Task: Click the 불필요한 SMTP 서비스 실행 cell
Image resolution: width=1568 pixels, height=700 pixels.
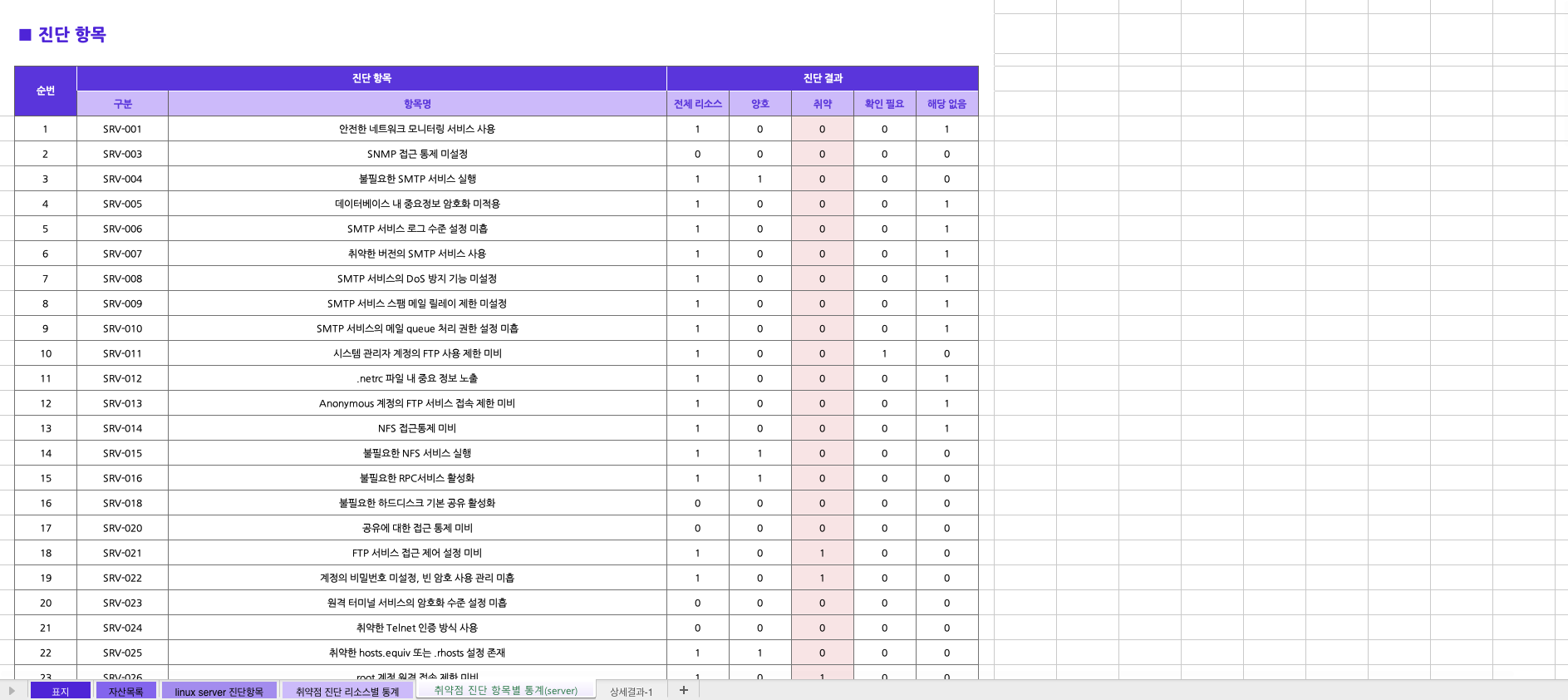Action: pyautogui.click(x=417, y=179)
